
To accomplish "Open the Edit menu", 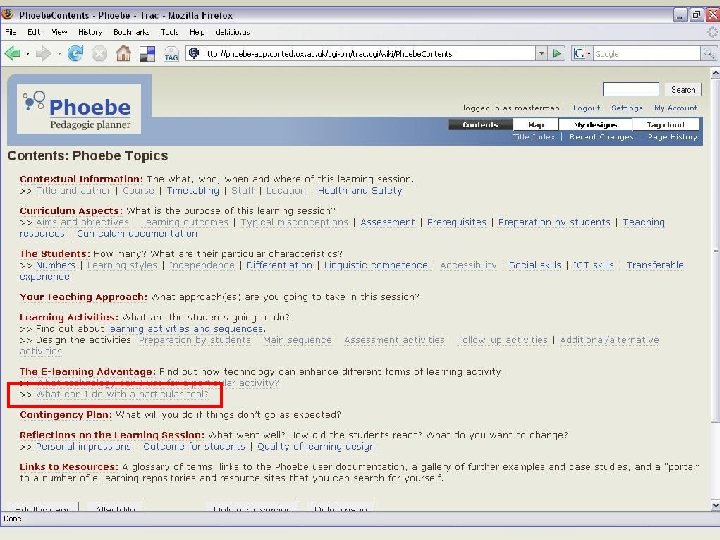I will tap(34, 32).
